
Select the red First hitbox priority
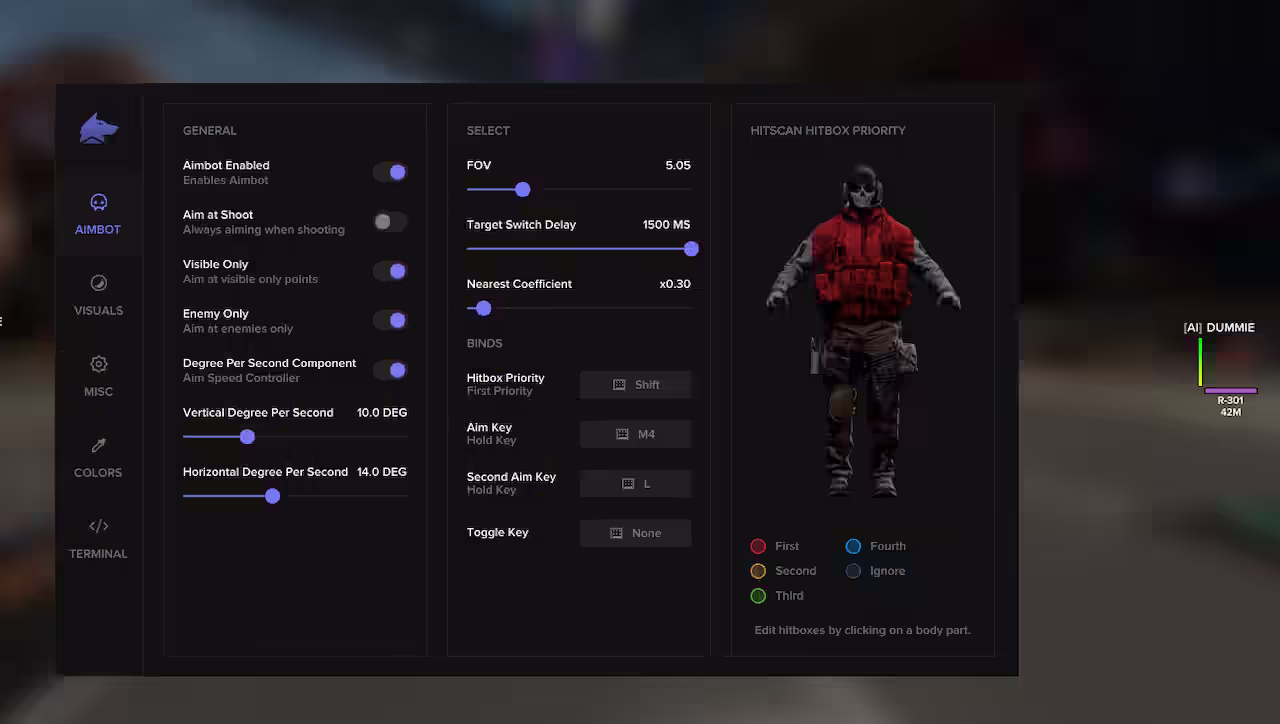click(758, 546)
